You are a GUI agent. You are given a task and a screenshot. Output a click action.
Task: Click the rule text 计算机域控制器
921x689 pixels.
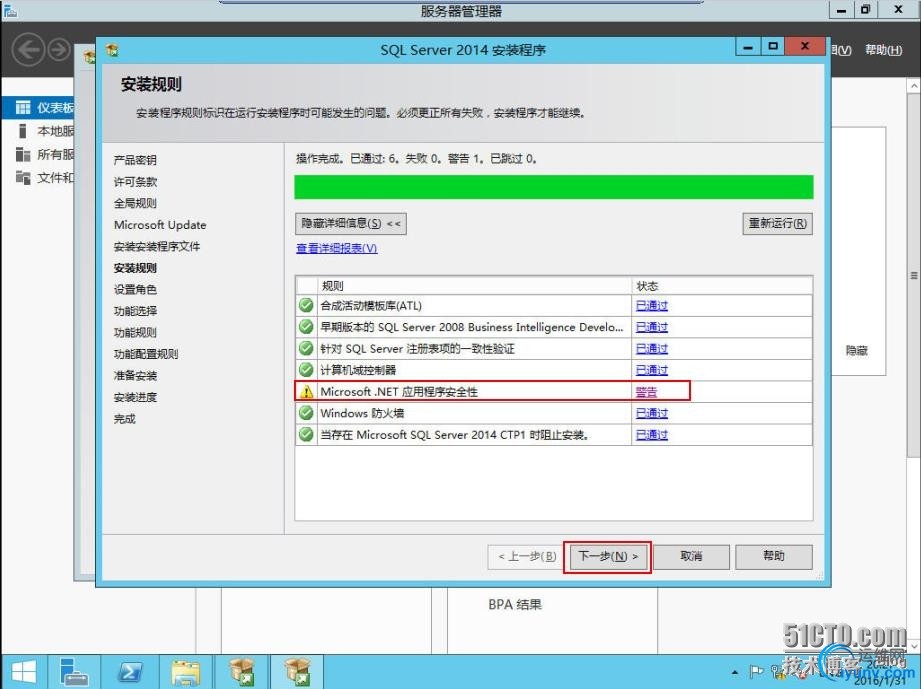(x=358, y=370)
